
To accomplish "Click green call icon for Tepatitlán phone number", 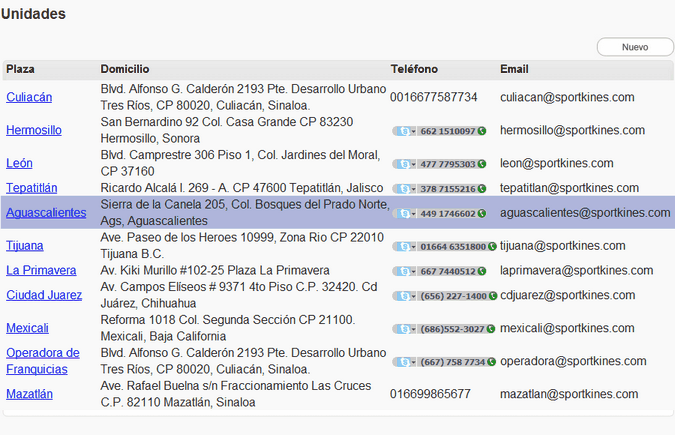I will [481, 188].
